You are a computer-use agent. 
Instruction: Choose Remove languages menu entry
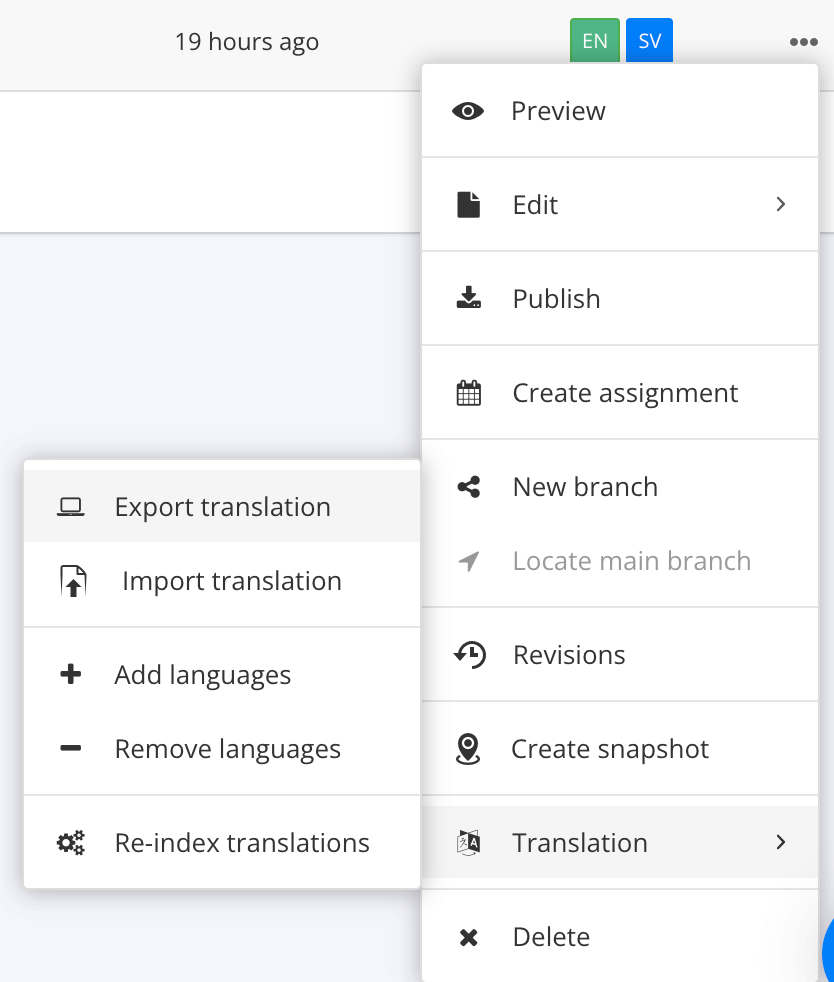[x=228, y=748]
